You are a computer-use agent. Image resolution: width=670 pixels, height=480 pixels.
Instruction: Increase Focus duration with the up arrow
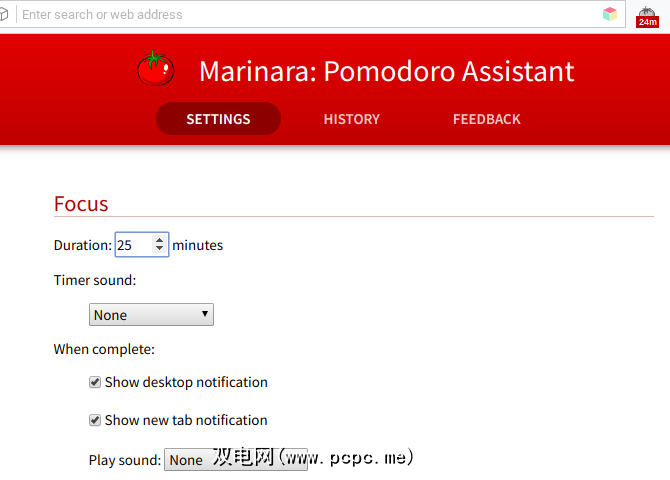[159, 240]
